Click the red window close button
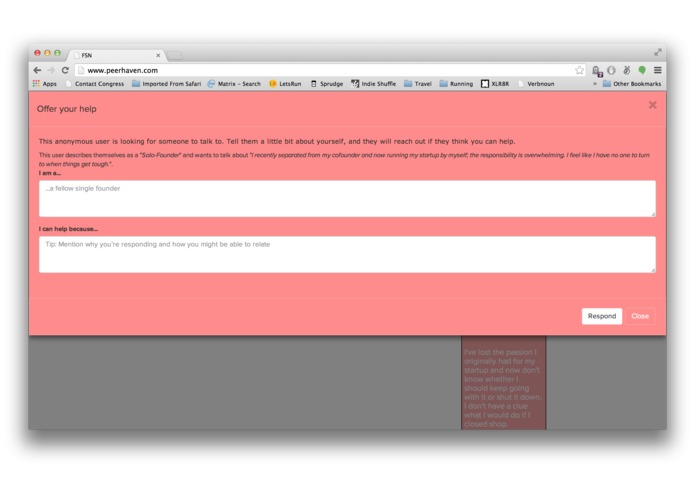The height and width of the screenshot is (494, 695). pos(38,53)
